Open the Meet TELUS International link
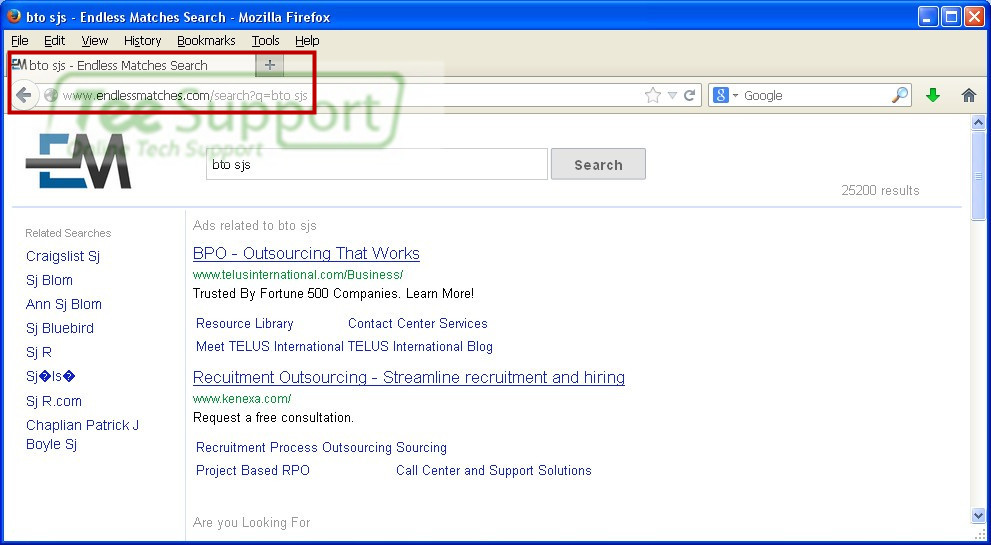991x545 pixels. 270,346
